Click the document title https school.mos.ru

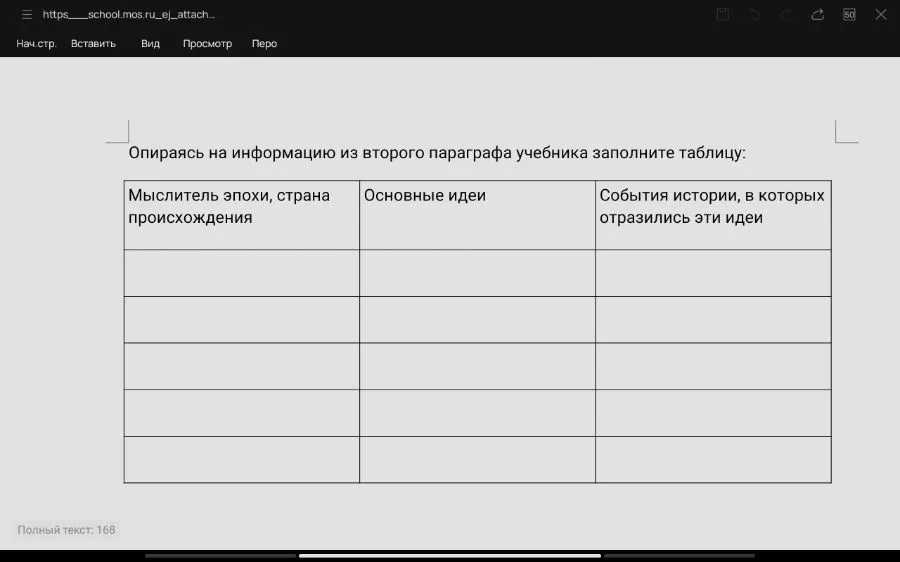coord(129,15)
